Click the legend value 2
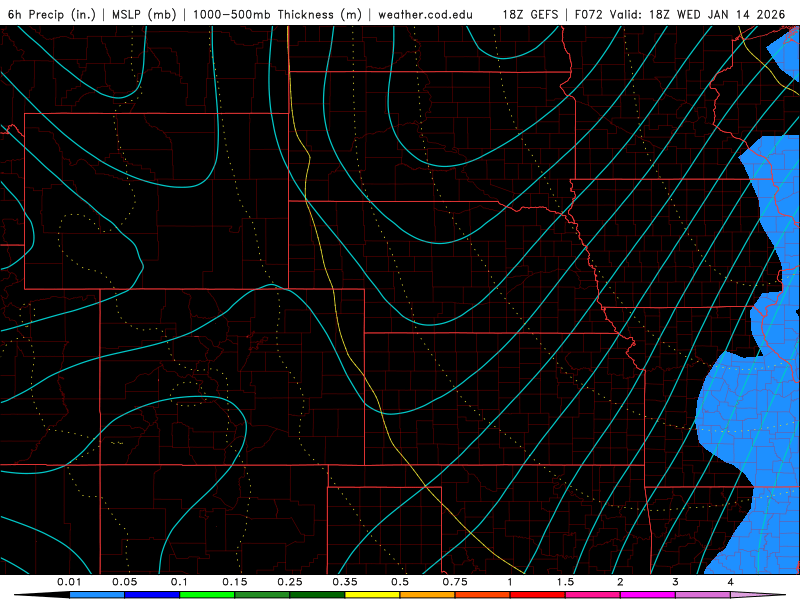This screenshot has width=800, height=600. point(620,582)
